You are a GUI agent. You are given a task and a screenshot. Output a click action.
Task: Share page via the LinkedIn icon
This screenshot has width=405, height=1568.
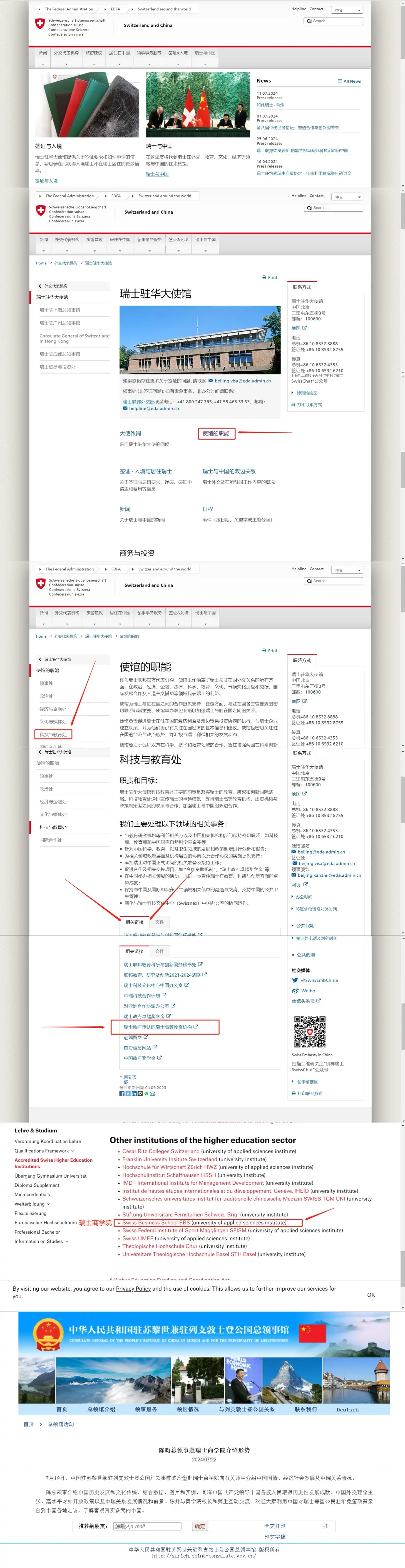[134, 1093]
